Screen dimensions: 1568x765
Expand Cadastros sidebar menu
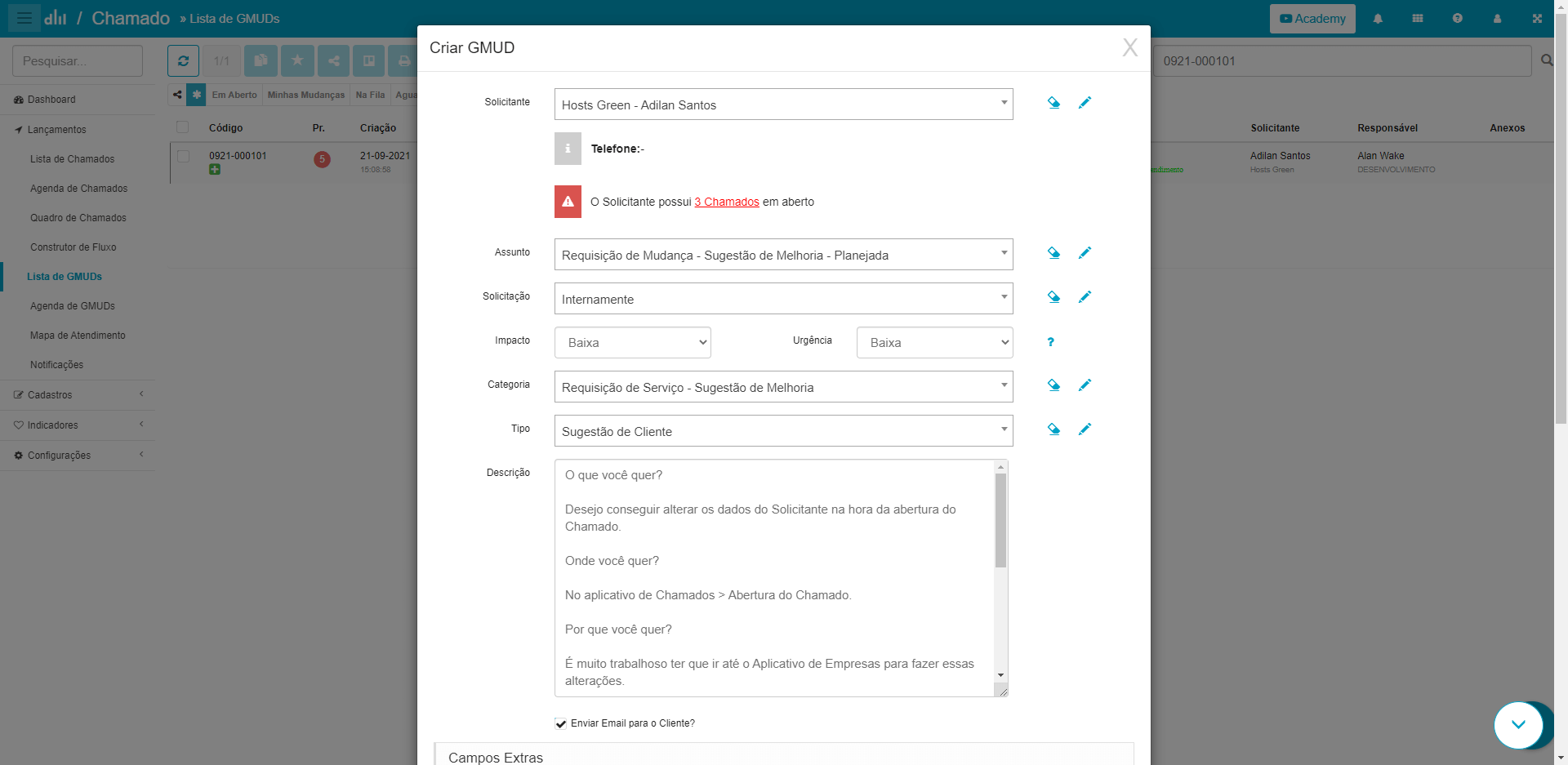coord(78,395)
